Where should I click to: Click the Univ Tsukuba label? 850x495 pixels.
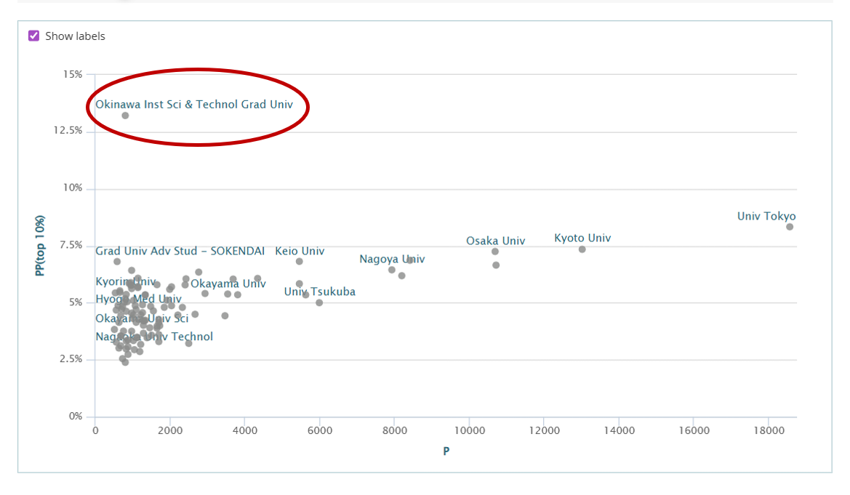[x=320, y=292]
